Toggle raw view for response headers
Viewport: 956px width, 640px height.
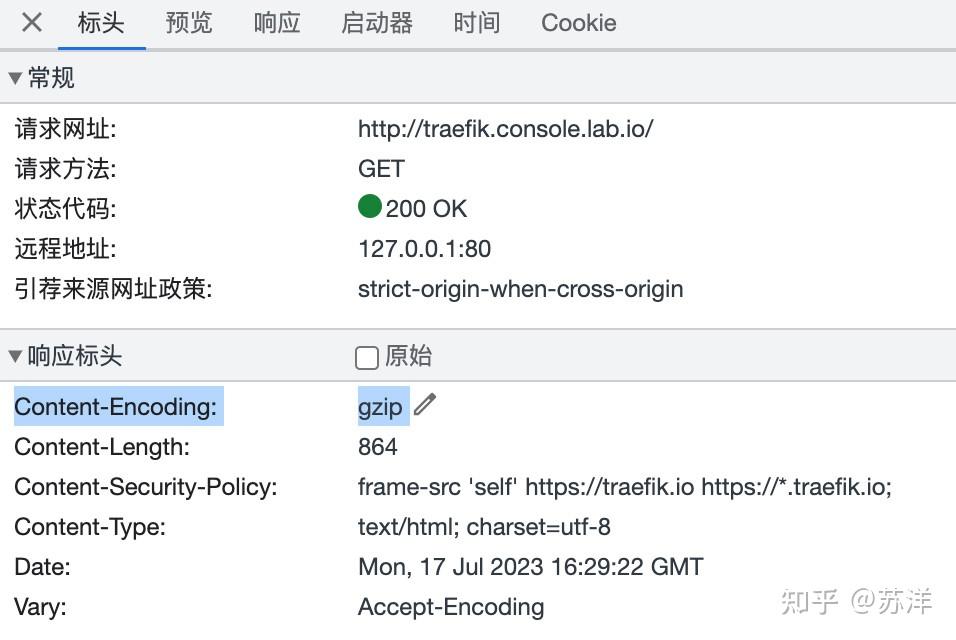[367, 357]
